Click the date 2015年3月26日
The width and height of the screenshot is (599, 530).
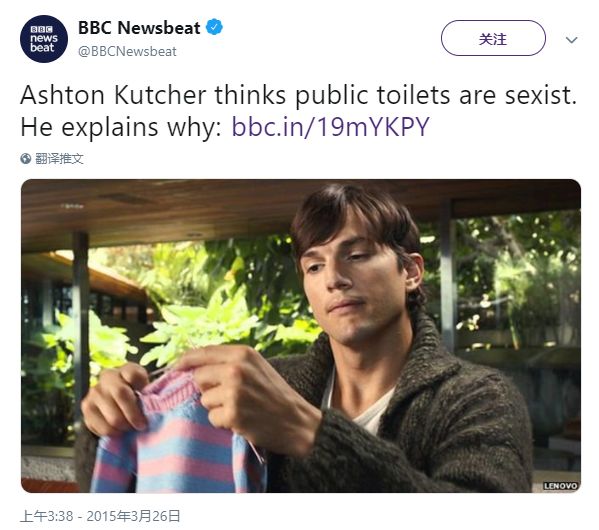coord(133,516)
